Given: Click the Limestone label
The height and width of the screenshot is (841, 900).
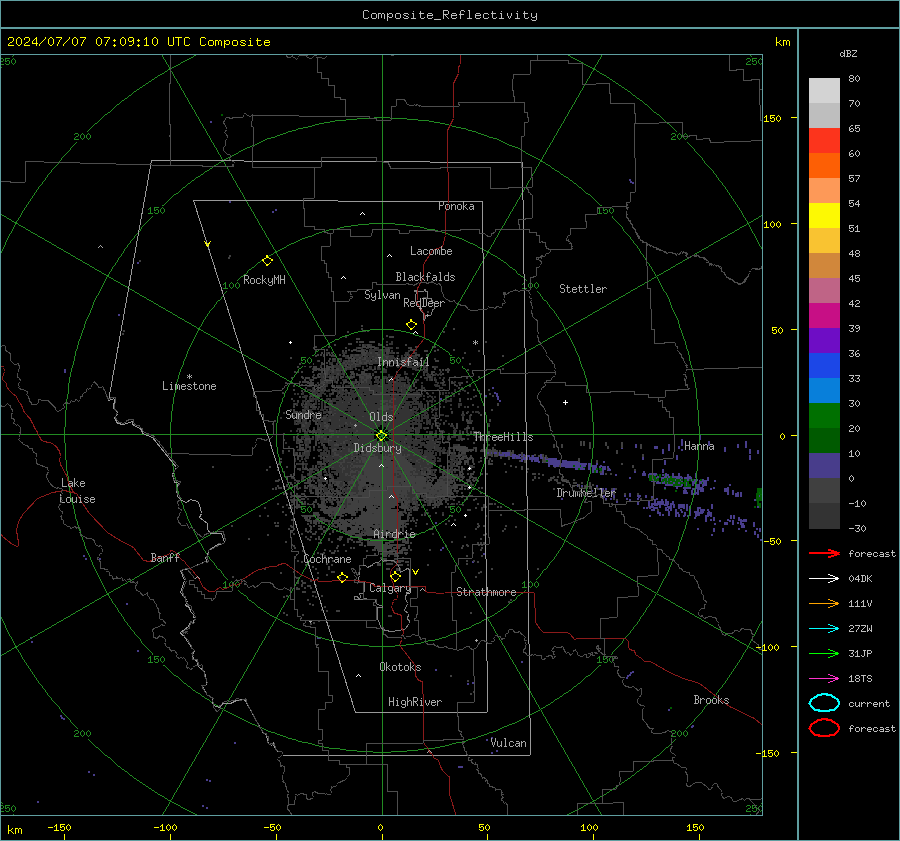Looking at the screenshot, I should click(x=189, y=386).
